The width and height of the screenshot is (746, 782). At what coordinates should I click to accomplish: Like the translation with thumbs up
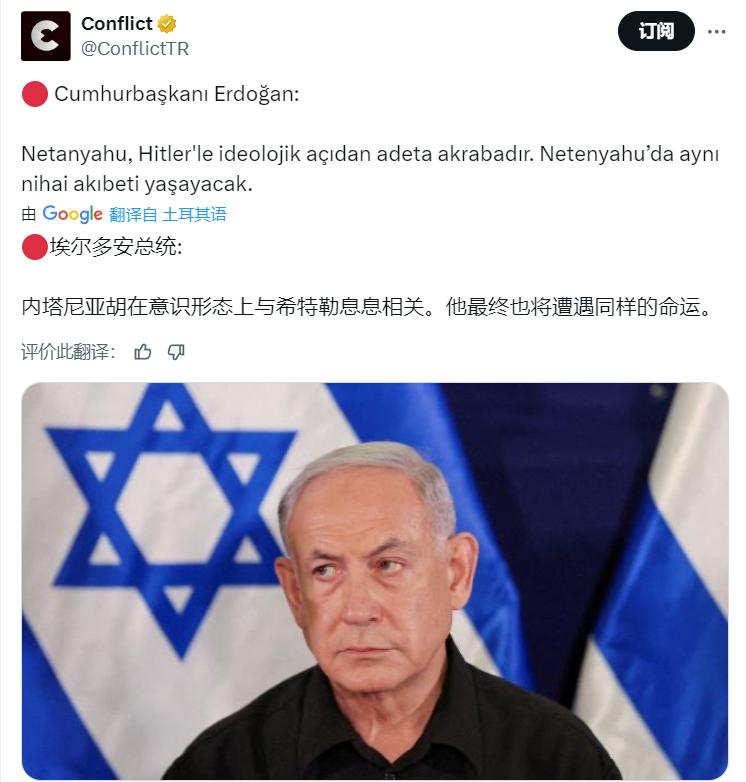[143, 352]
